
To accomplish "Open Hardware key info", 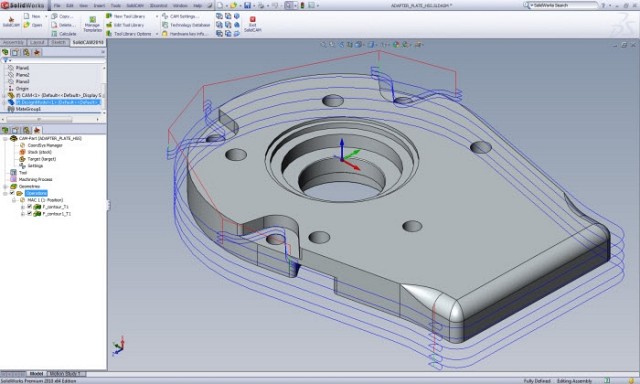I will [x=184, y=34].
